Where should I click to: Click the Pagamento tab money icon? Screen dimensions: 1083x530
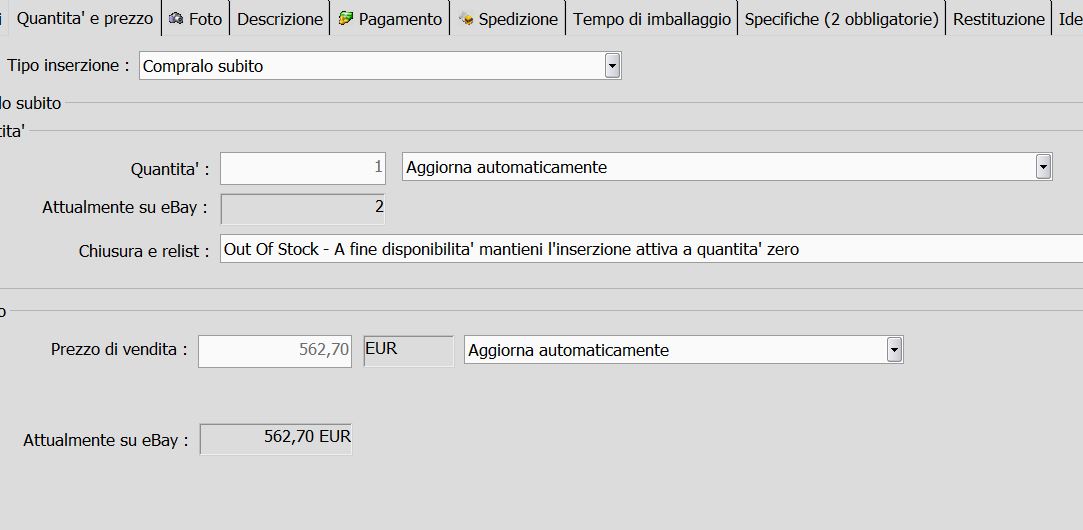click(x=346, y=18)
